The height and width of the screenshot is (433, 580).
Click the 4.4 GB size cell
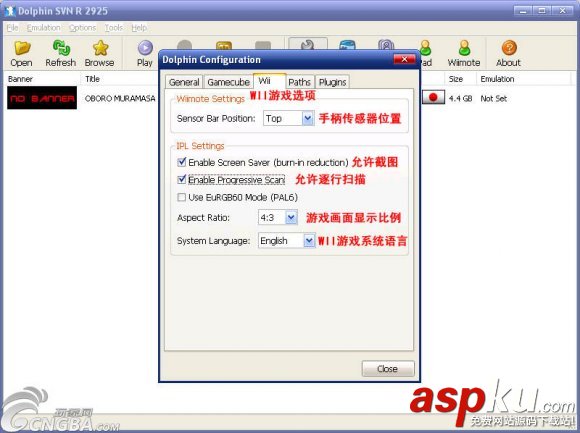pyautogui.click(x=460, y=98)
